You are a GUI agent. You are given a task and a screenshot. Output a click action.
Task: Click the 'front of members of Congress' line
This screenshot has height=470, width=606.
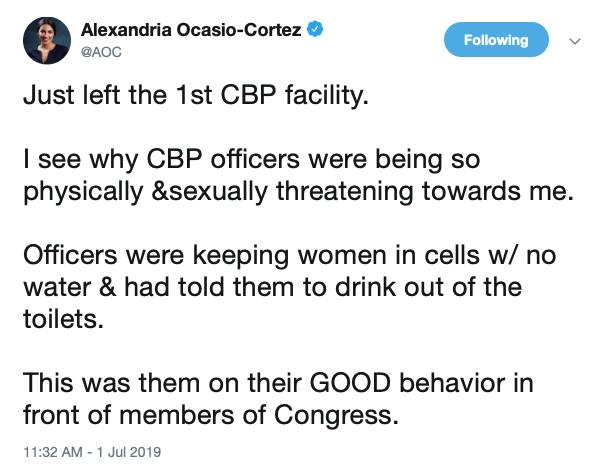(x=211, y=415)
